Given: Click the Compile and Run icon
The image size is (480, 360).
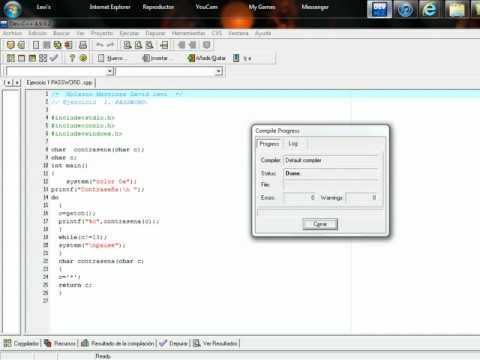Looking at the screenshot, I should [32, 58].
